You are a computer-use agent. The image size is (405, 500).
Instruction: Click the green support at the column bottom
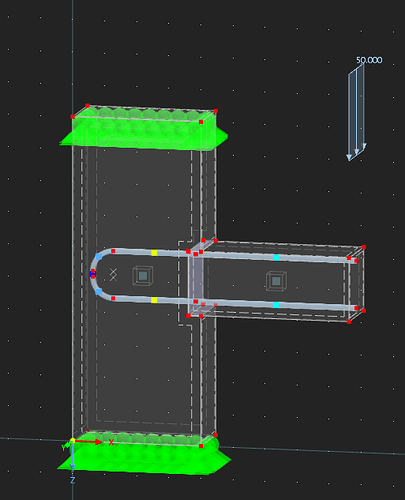pyautogui.click(x=144, y=453)
